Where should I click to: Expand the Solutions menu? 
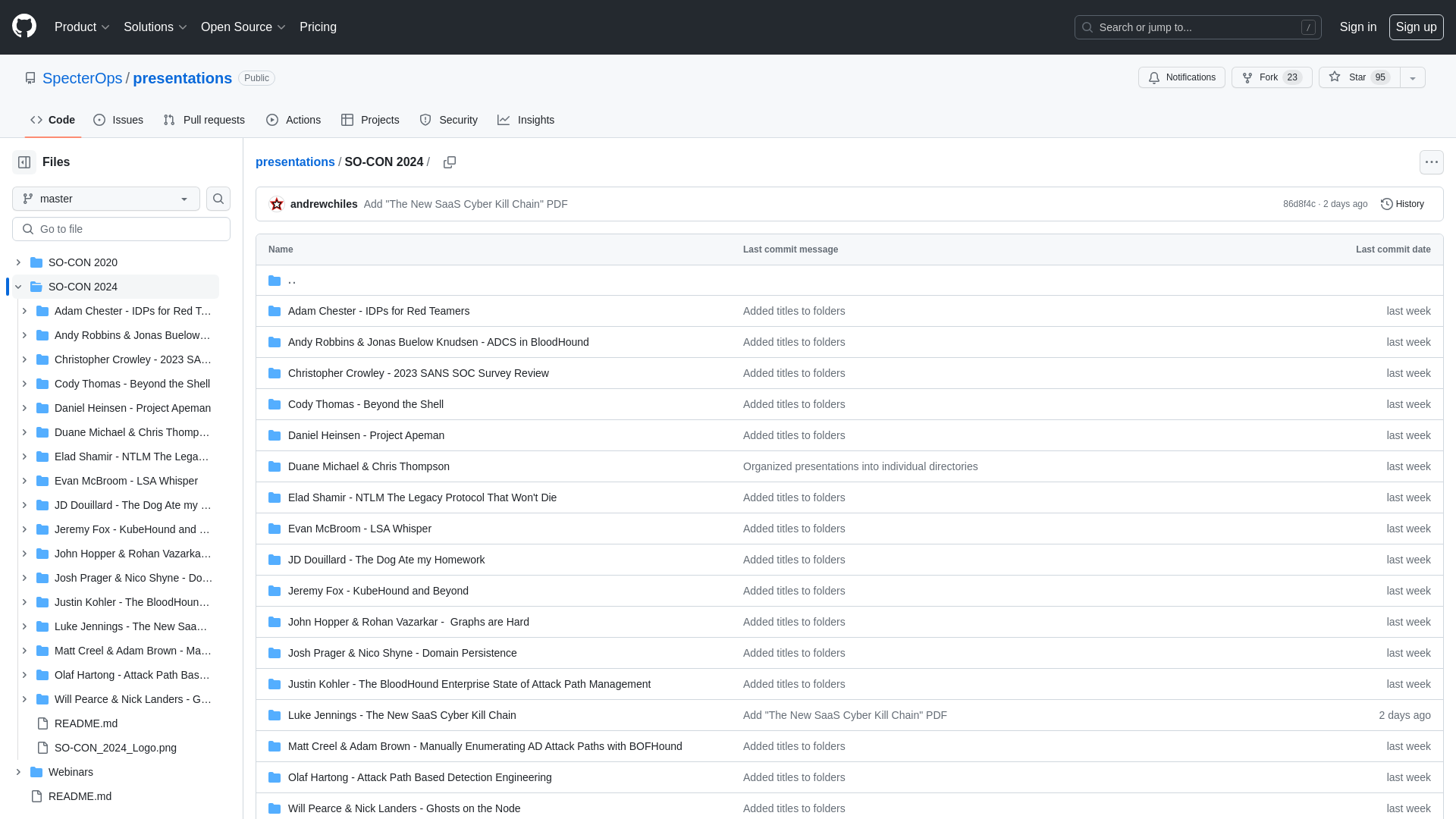(x=155, y=27)
